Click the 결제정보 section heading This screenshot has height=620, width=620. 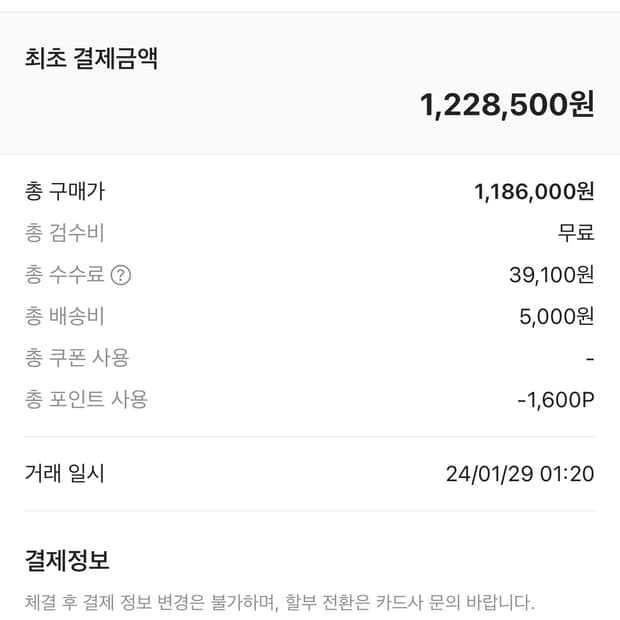(67, 559)
